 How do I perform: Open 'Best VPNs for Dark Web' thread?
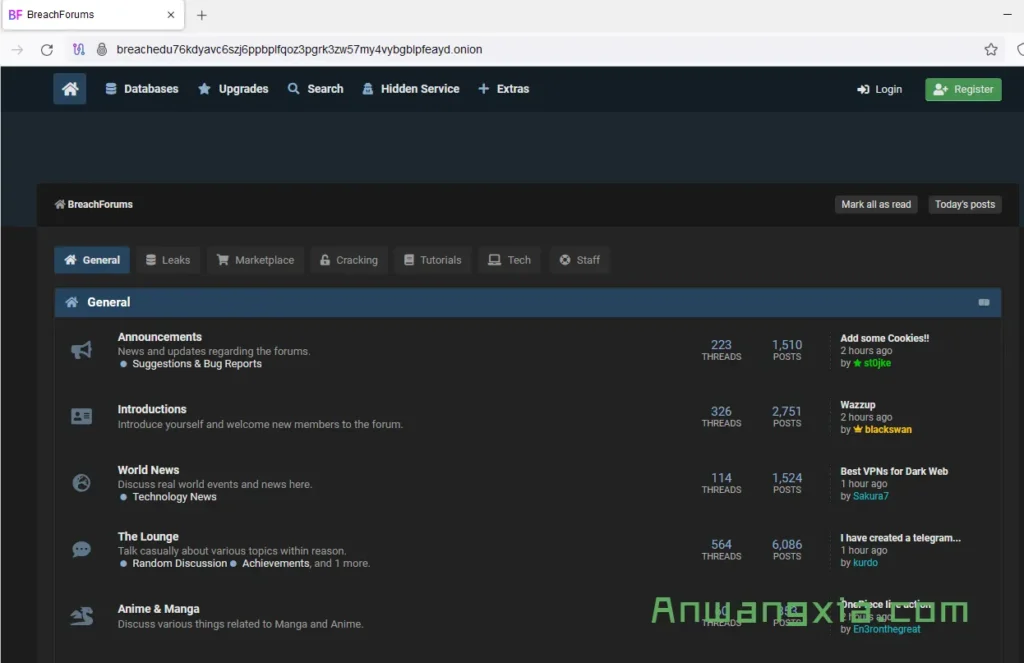point(894,472)
